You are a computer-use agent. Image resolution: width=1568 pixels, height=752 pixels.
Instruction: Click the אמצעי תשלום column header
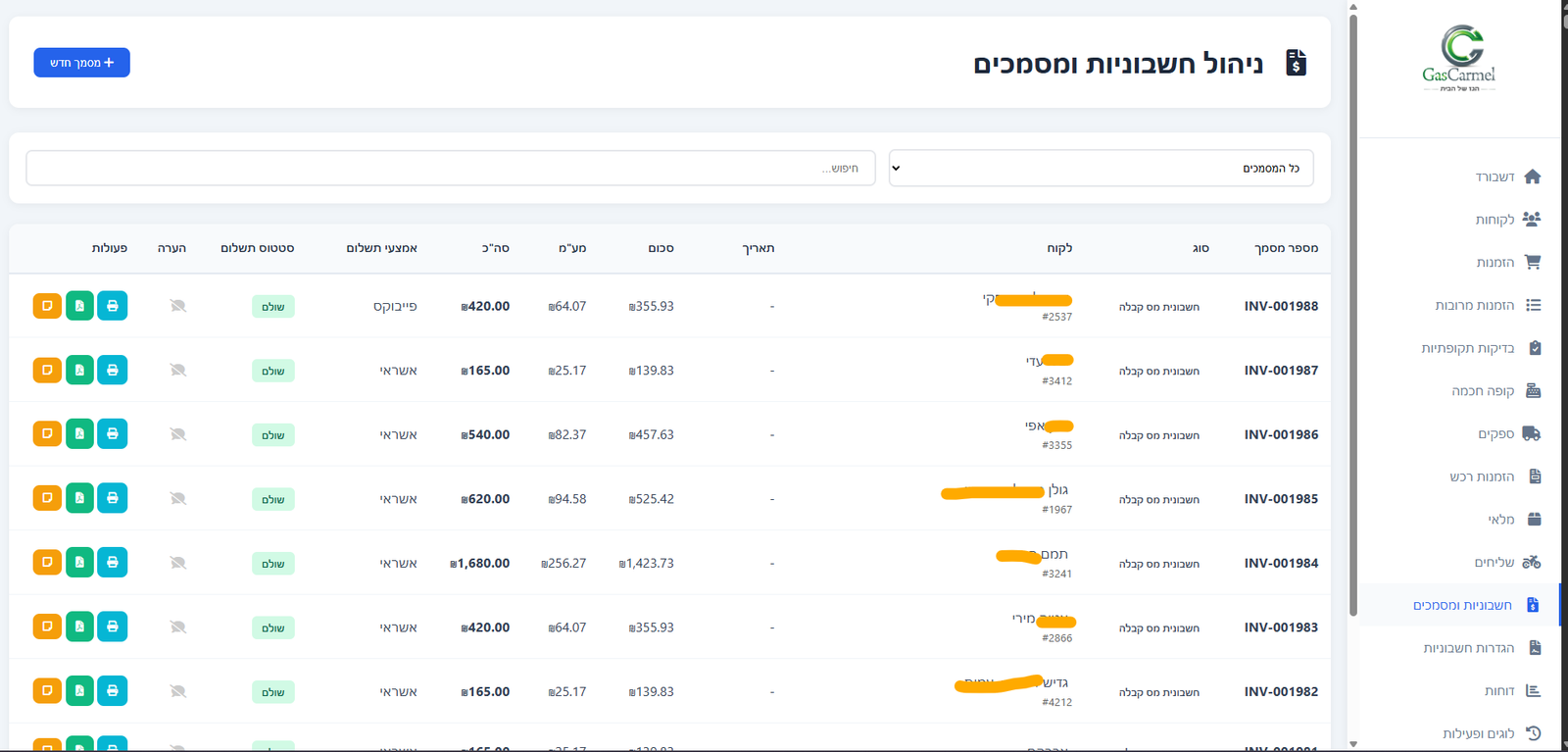(381, 248)
